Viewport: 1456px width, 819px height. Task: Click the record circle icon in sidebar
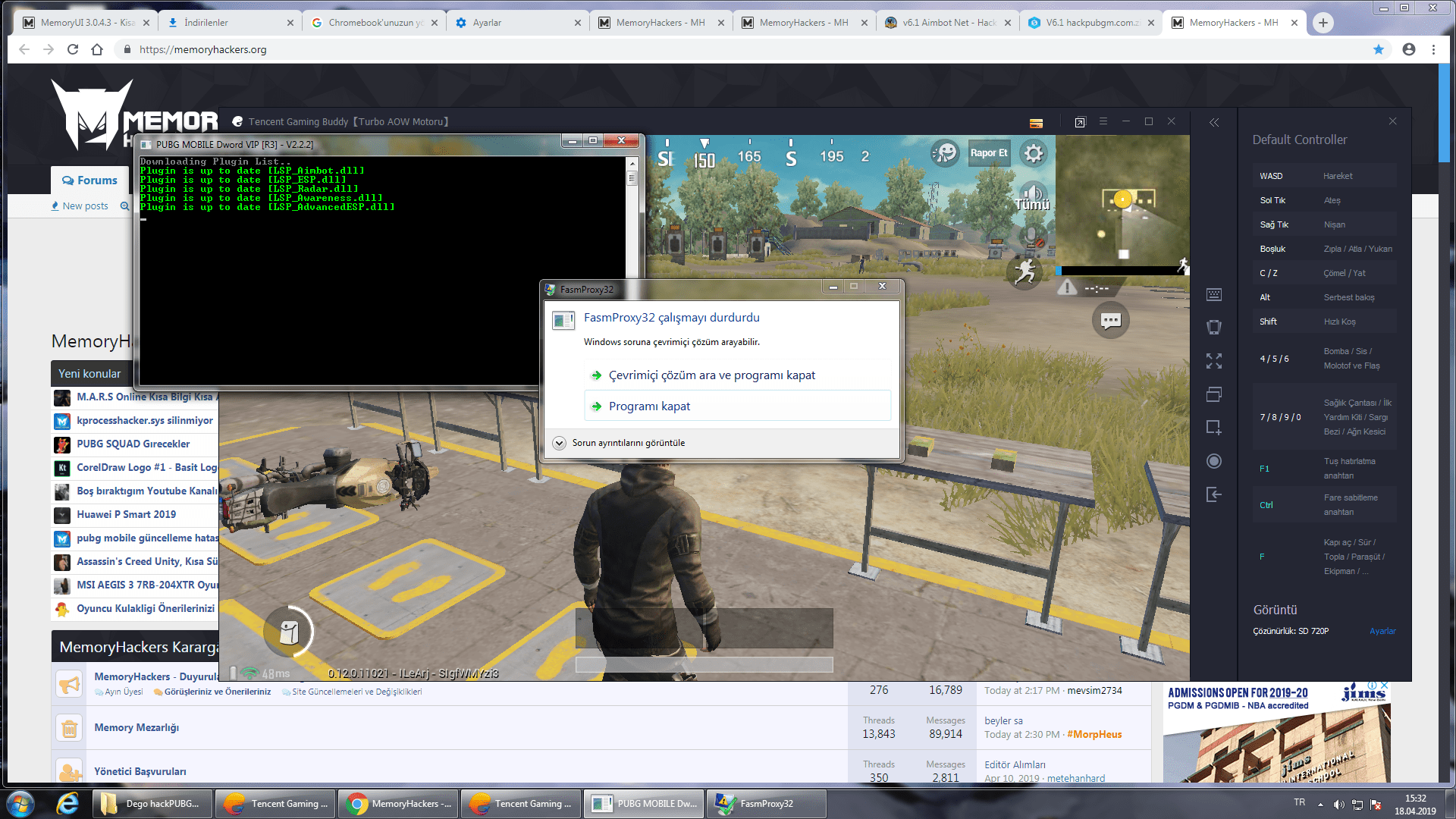pyautogui.click(x=1214, y=461)
